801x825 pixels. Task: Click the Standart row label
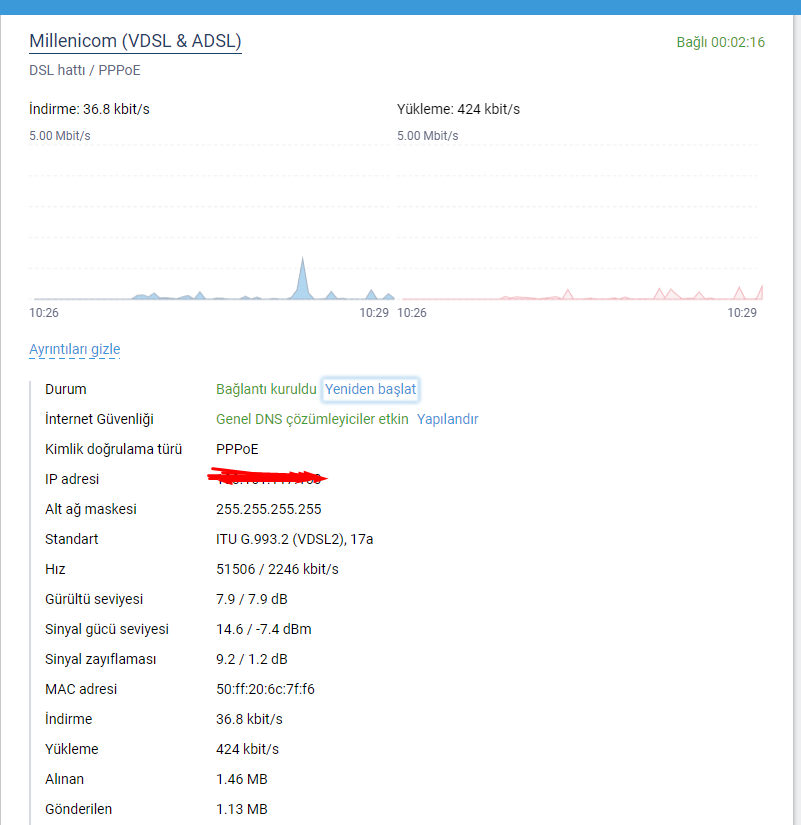point(72,539)
